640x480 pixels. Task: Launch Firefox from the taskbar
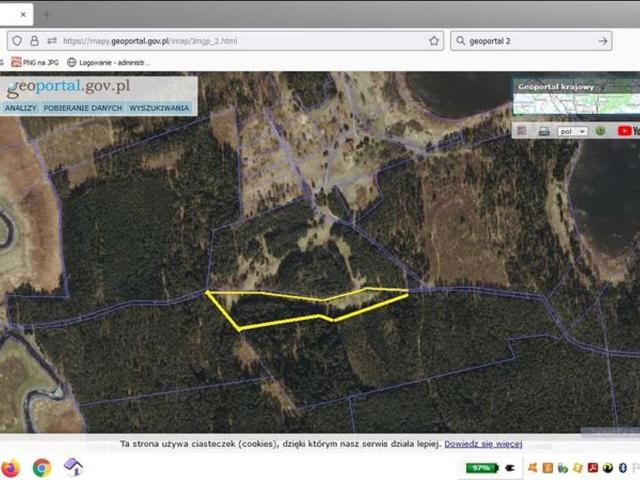click(x=10, y=467)
